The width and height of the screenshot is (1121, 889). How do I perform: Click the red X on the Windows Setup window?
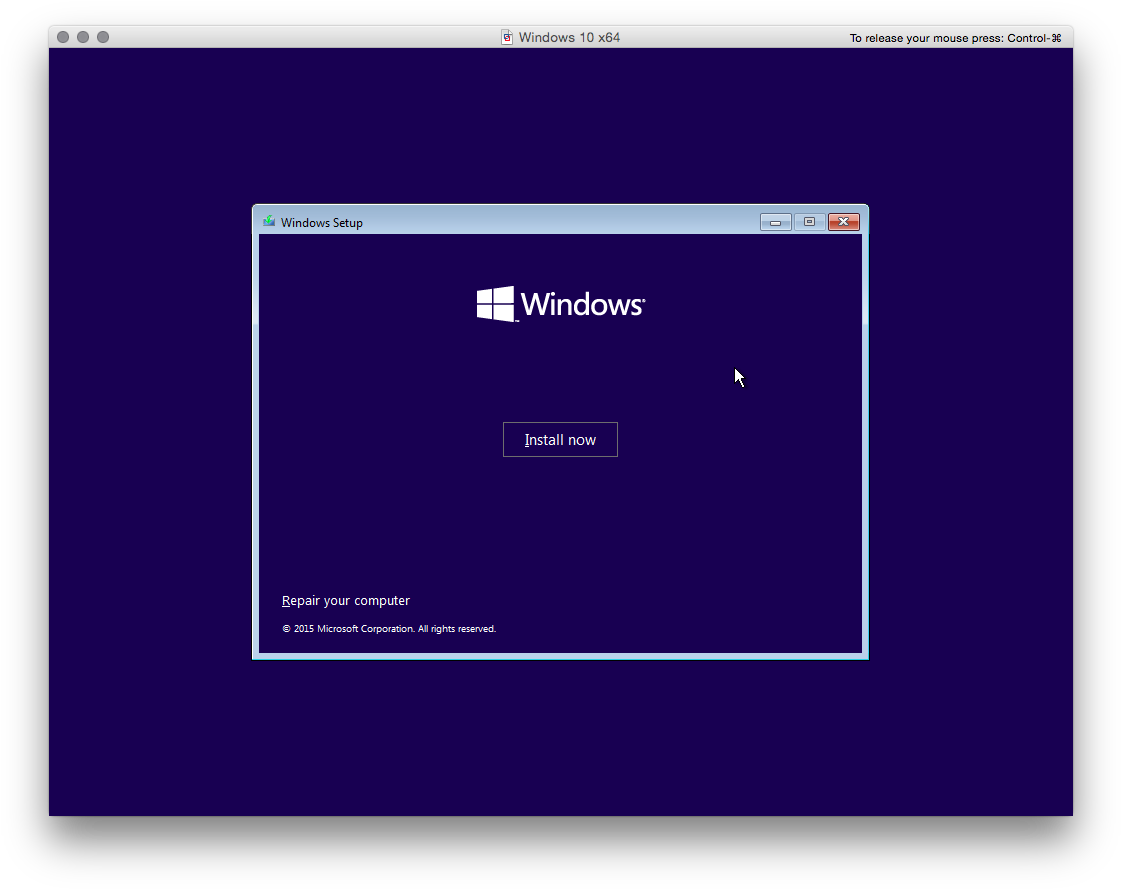(x=843, y=222)
